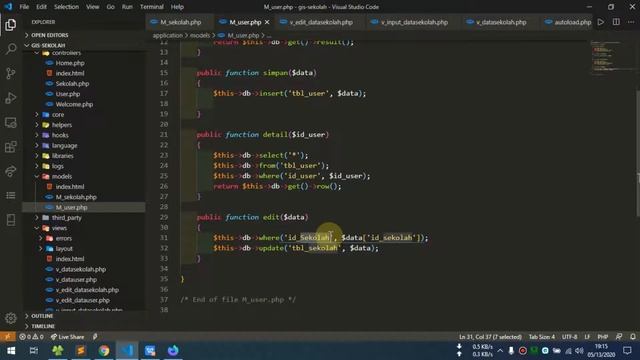Switch to the autoload.php tab

pos(567,22)
